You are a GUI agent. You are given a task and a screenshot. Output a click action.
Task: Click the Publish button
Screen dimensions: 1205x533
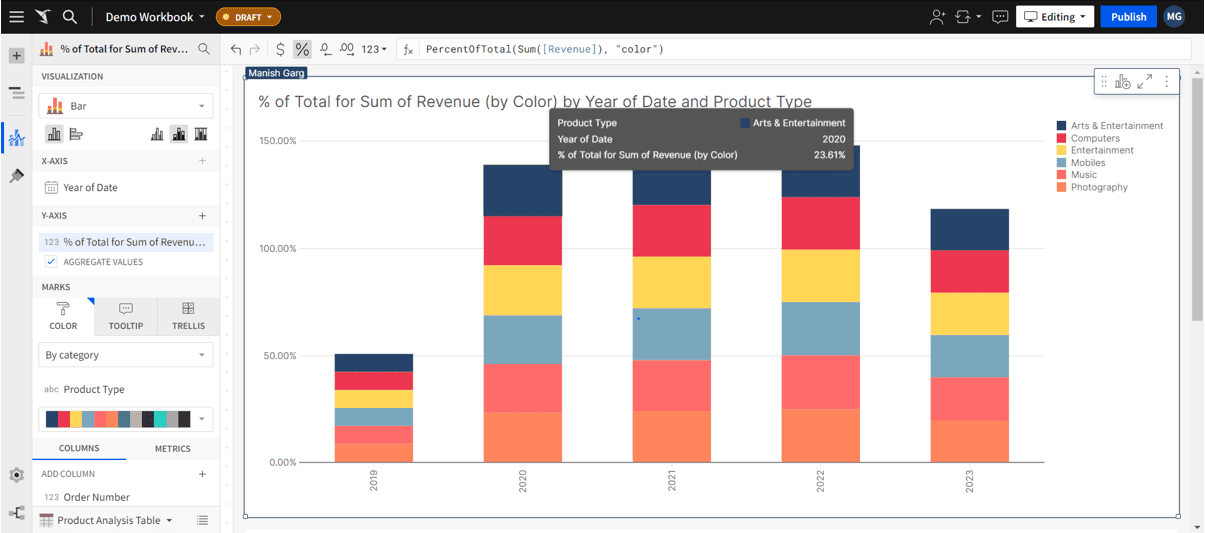1128,17
